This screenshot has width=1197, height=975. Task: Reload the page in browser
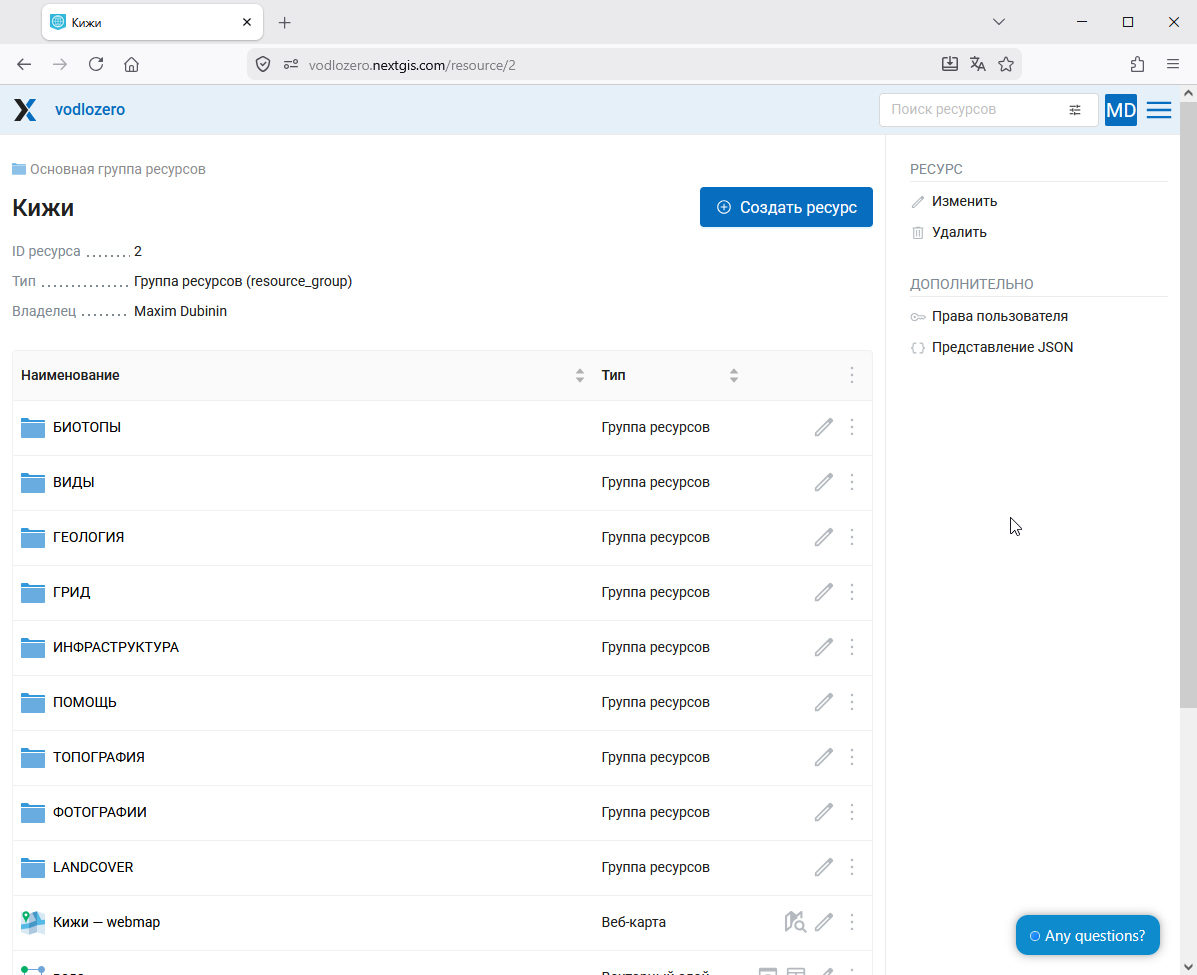95,65
